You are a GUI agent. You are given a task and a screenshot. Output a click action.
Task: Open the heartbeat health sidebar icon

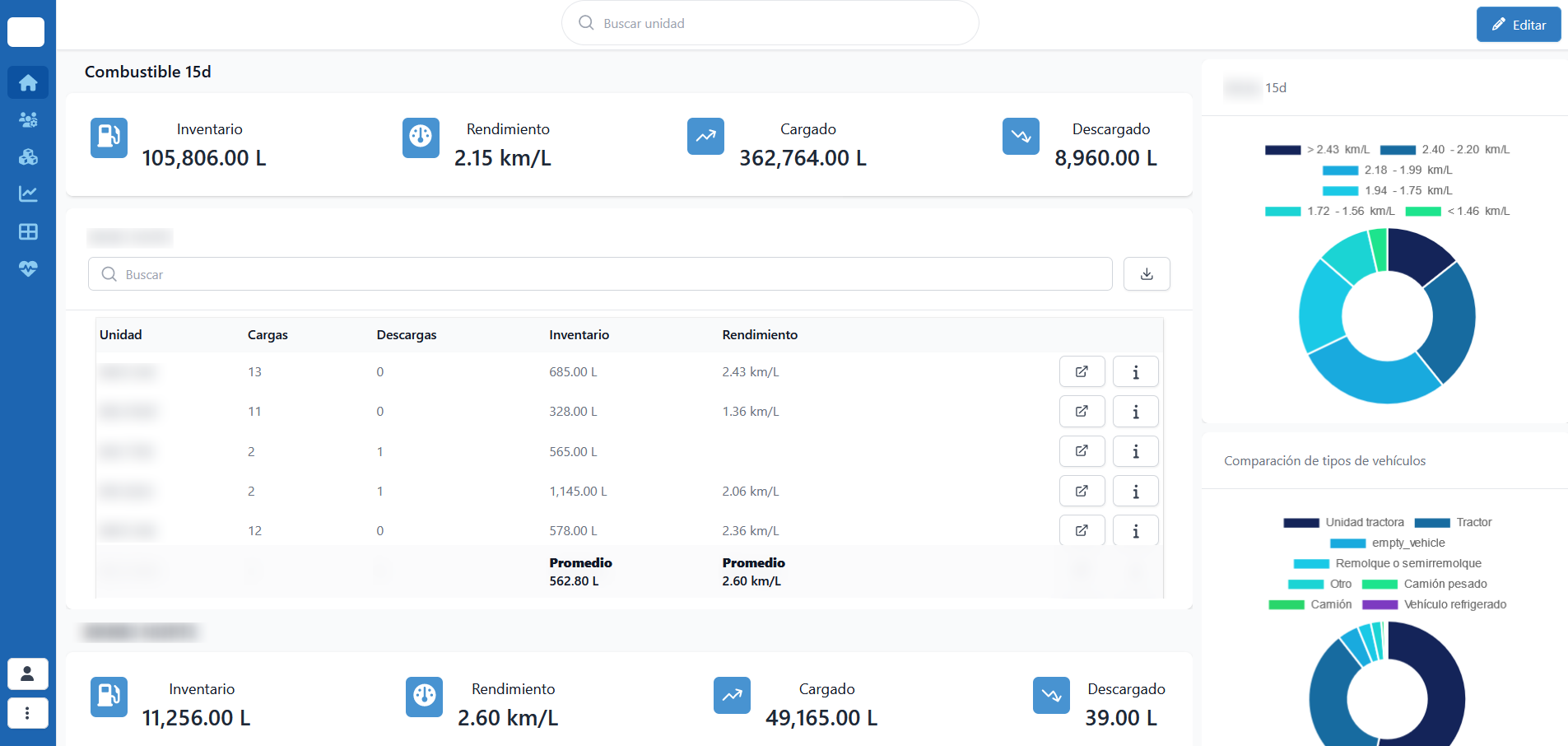pyautogui.click(x=28, y=268)
